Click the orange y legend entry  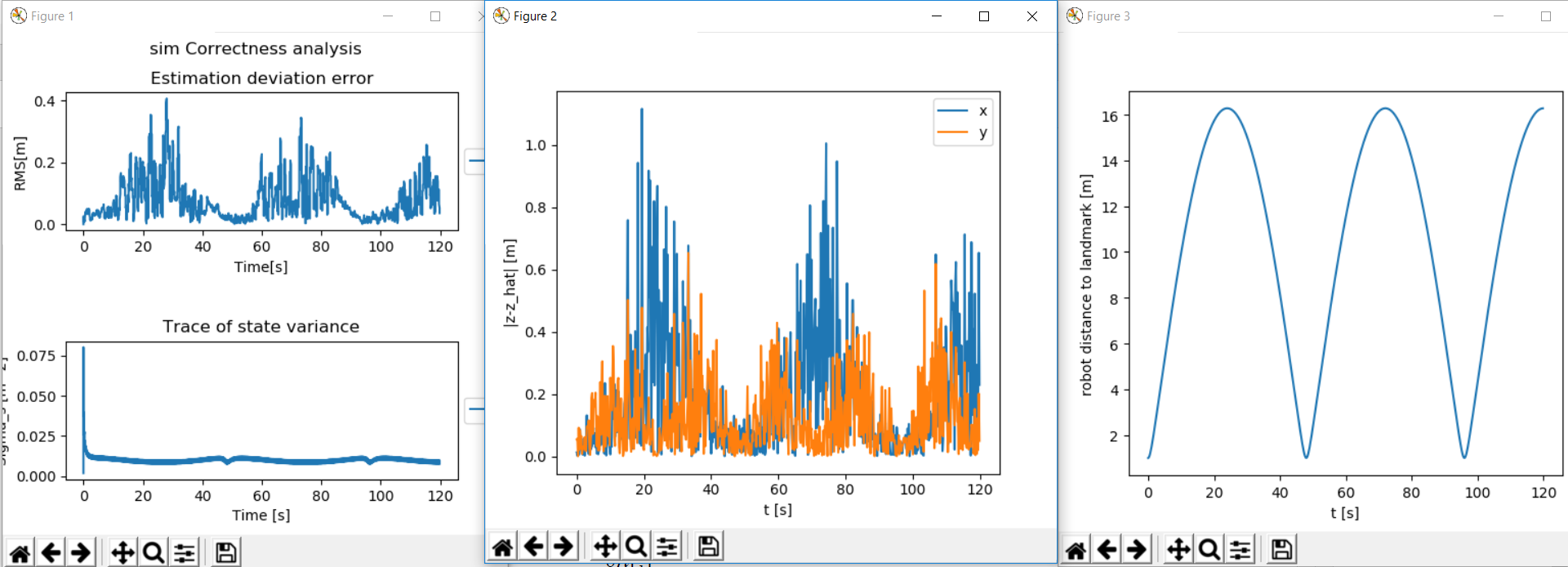coord(962,132)
